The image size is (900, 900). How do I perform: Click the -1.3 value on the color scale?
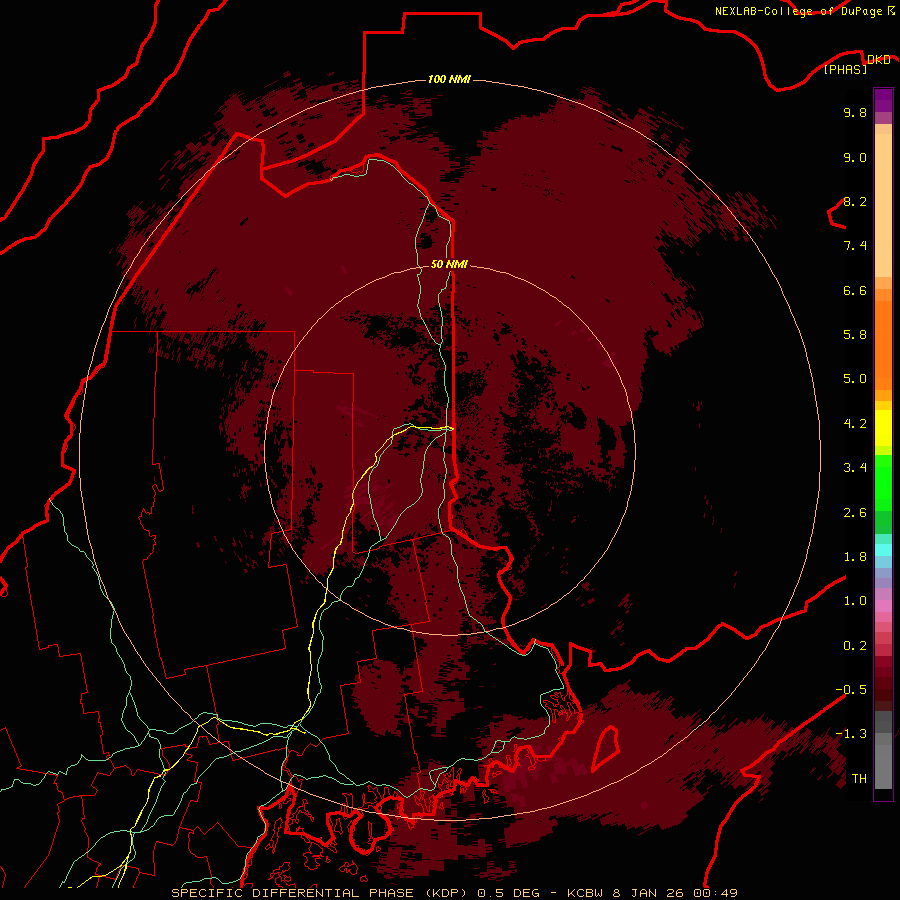851,734
